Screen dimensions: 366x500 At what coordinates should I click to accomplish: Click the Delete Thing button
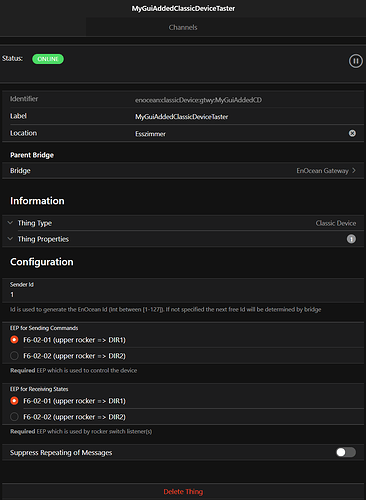[183, 492]
